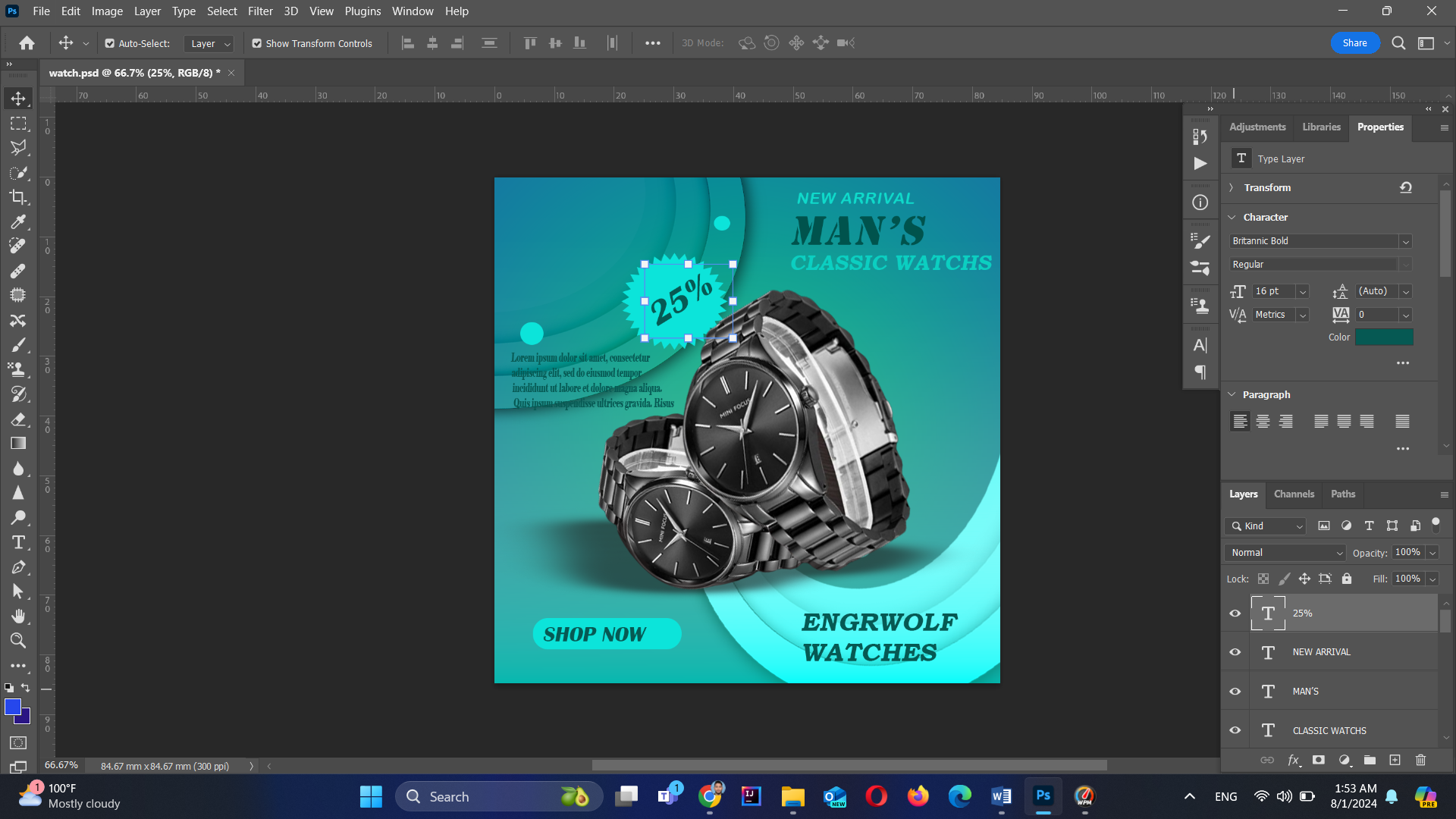Open the Metrics kerning dropdown

click(1303, 315)
